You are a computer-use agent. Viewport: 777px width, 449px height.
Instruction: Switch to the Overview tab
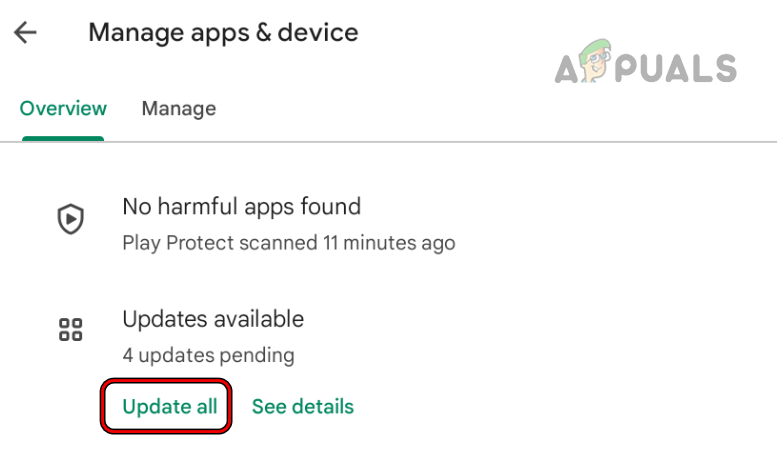63,108
